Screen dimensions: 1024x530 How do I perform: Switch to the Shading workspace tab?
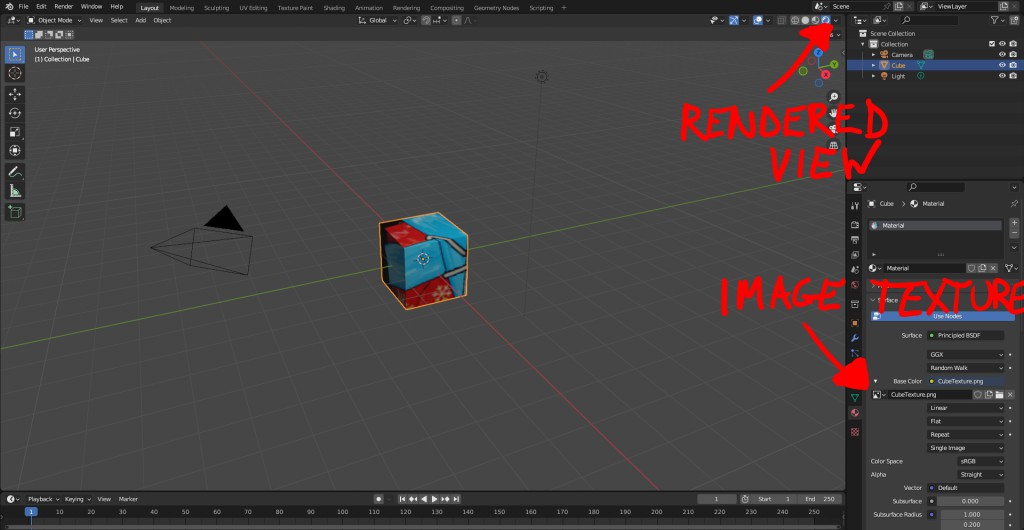click(x=334, y=7)
